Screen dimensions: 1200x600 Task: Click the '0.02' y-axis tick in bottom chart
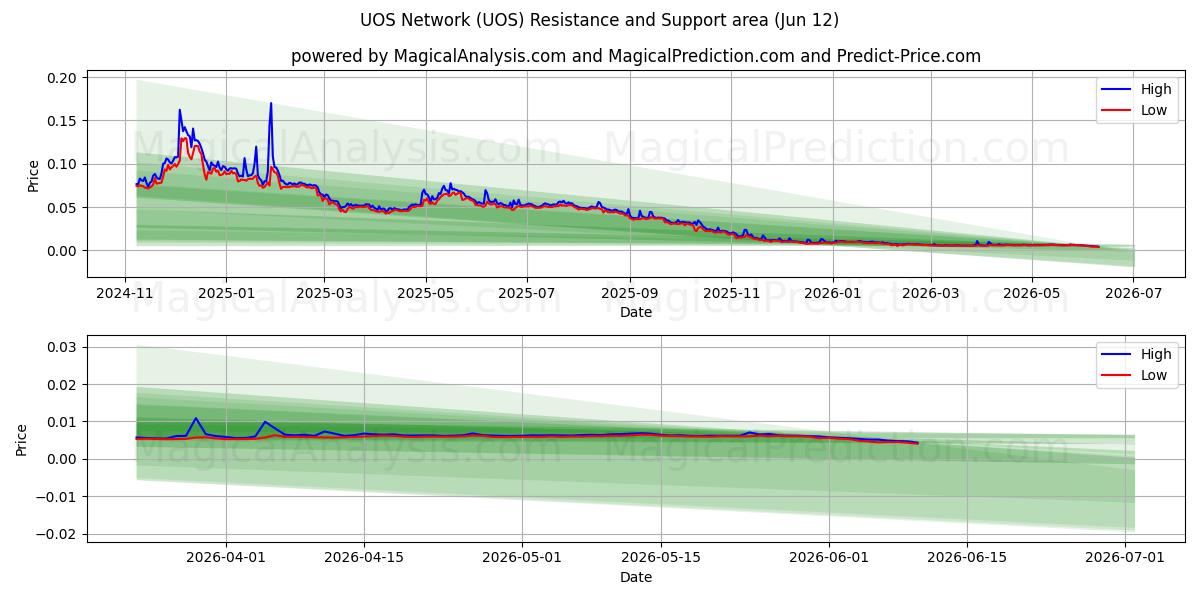tap(64, 384)
